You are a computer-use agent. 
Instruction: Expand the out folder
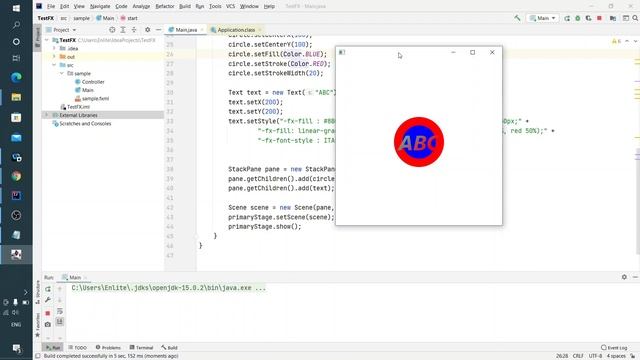point(54,57)
